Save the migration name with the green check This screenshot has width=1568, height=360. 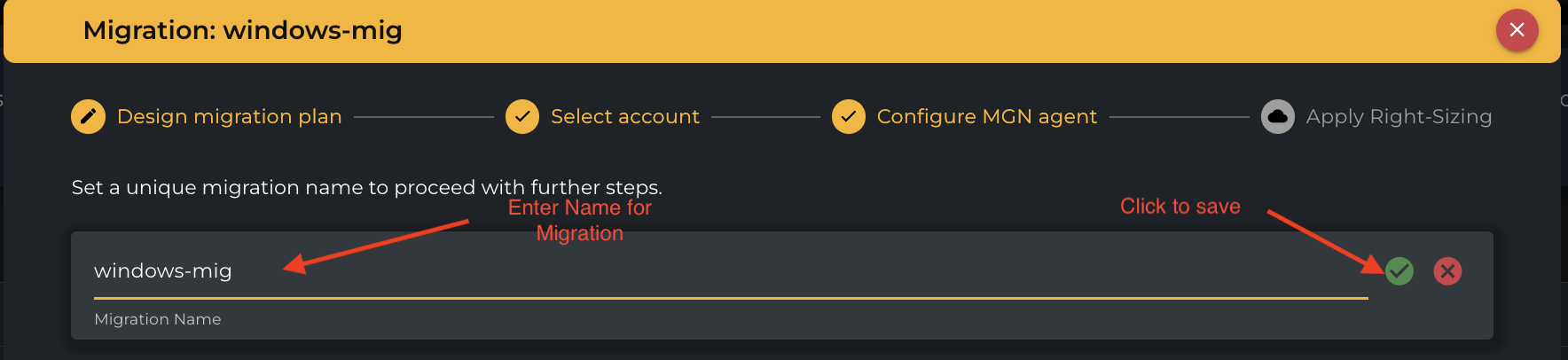(1399, 270)
